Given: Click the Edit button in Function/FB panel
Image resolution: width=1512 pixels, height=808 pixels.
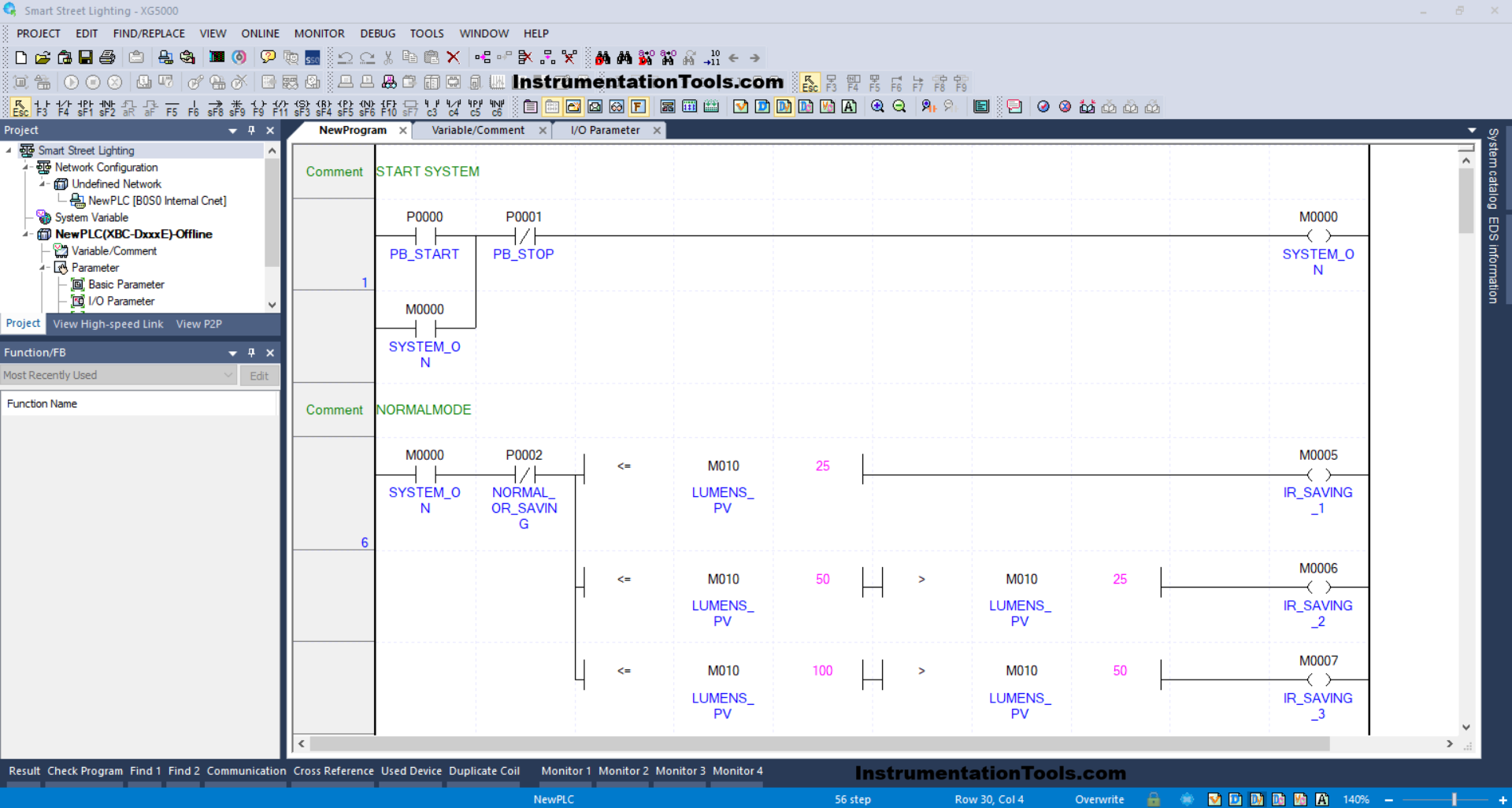Looking at the screenshot, I should (x=259, y=376).
